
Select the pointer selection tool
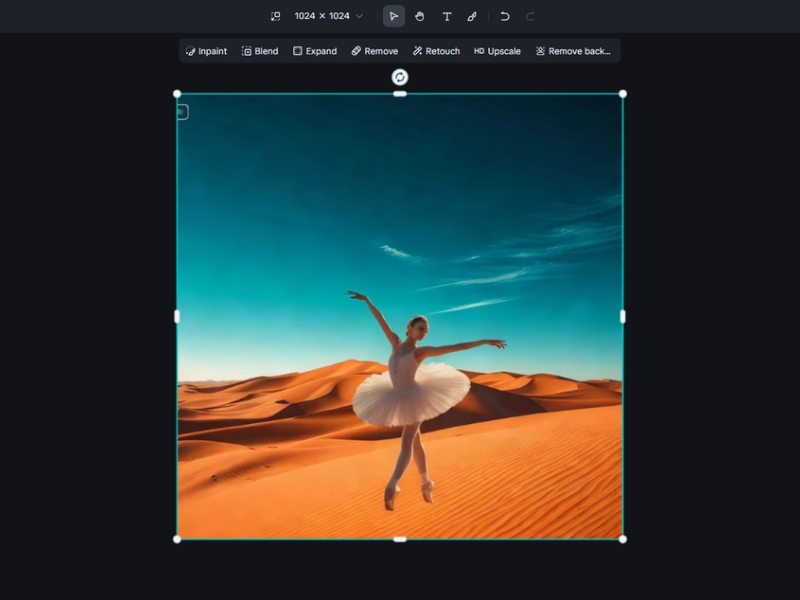click(x=394, y=16)
